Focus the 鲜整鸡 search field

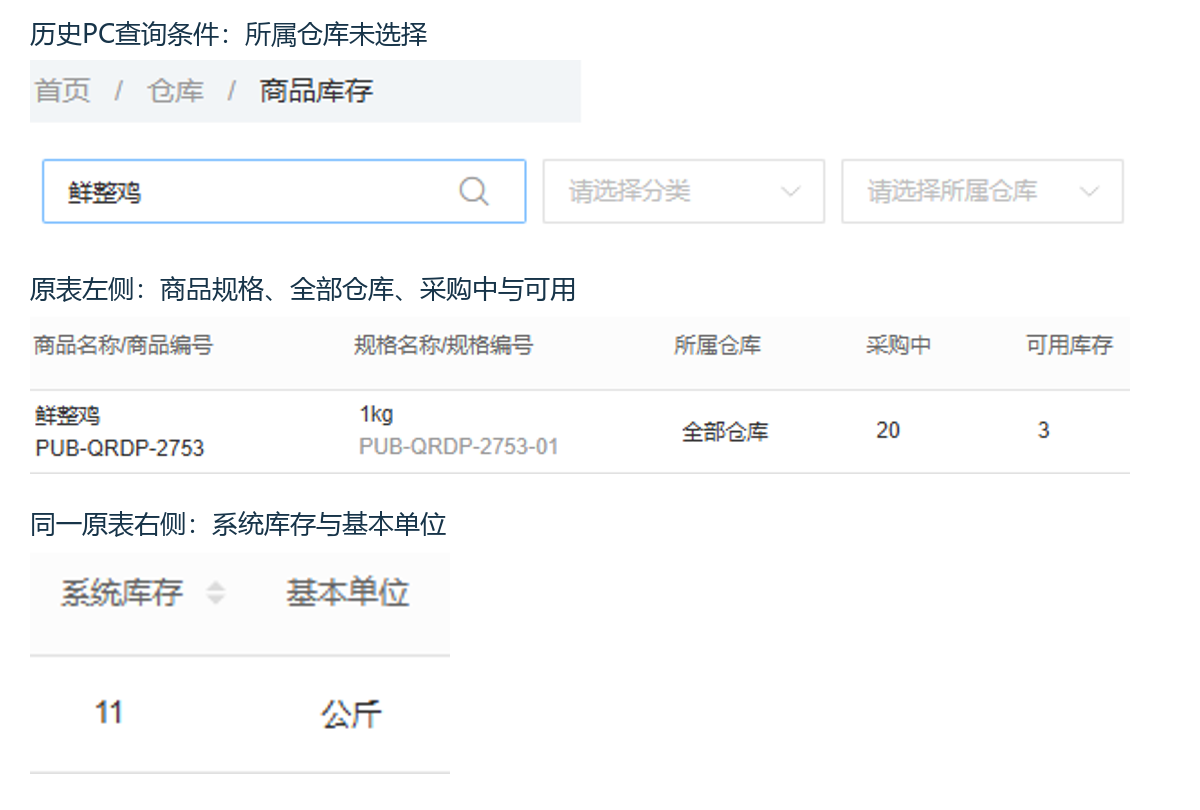pos(284,191)
